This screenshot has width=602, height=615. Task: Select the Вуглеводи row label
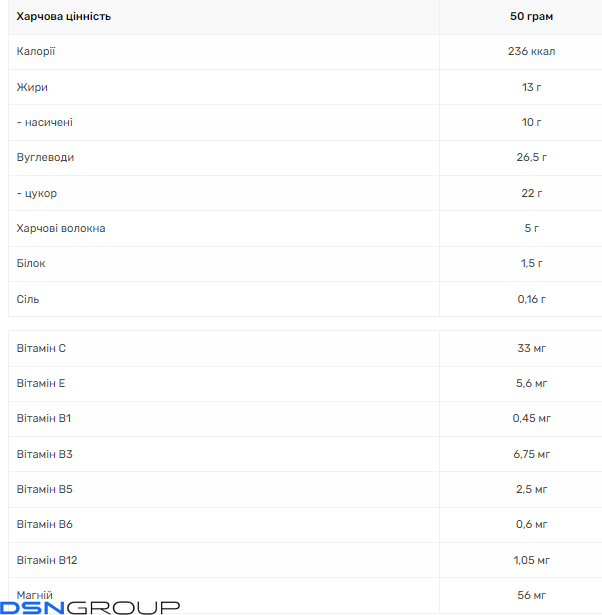click(45, 157)
